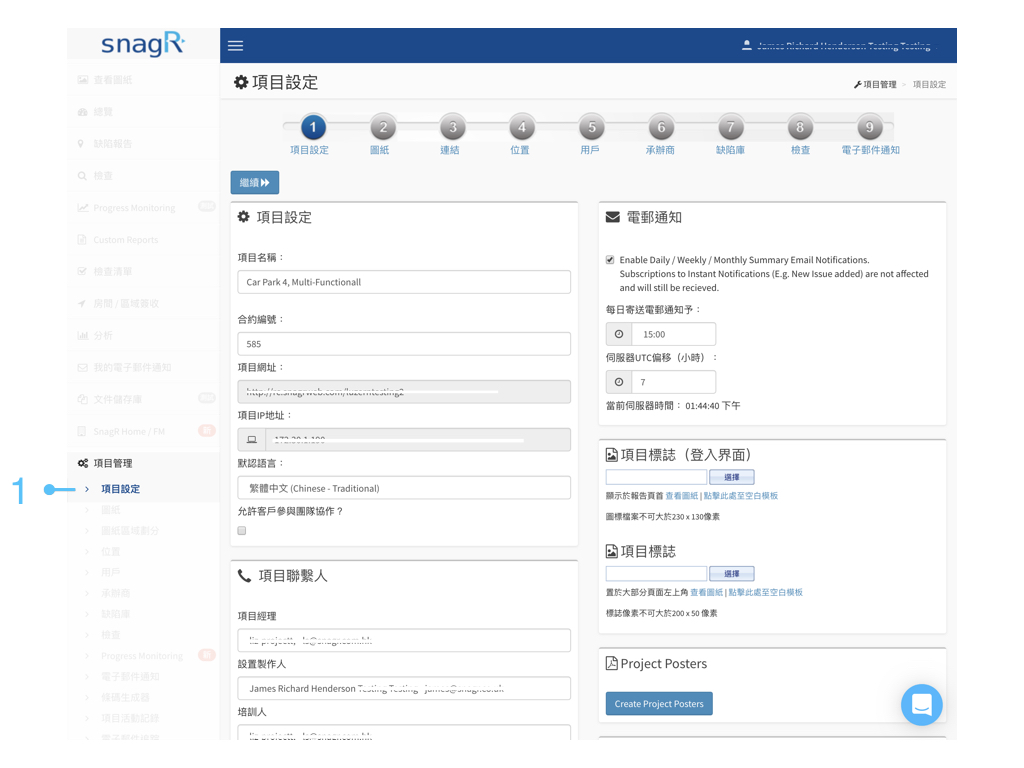Click 項目管理 breadcrumb link
The height and width of the screenshot is (768, 1024).
(x=875, y=84)
